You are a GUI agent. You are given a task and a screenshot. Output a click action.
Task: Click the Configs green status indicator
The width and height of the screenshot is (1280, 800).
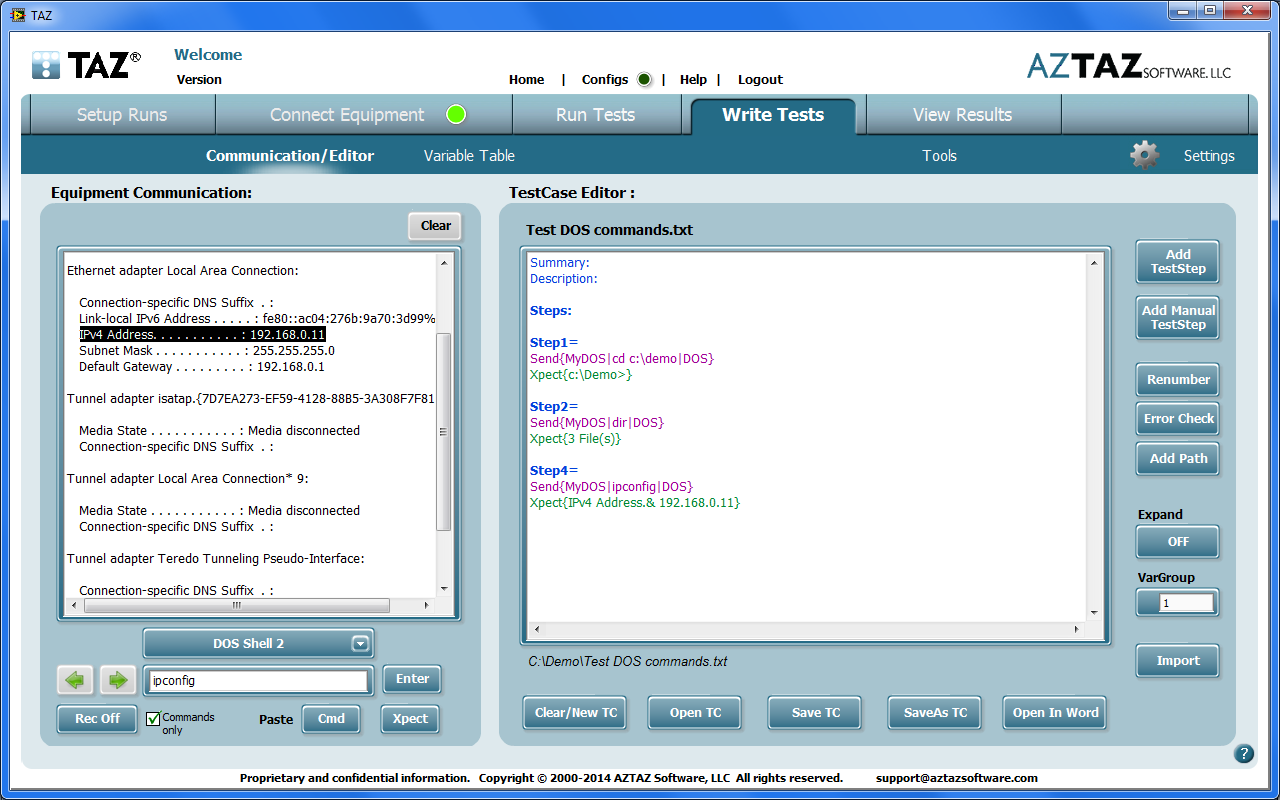[644, 80]
